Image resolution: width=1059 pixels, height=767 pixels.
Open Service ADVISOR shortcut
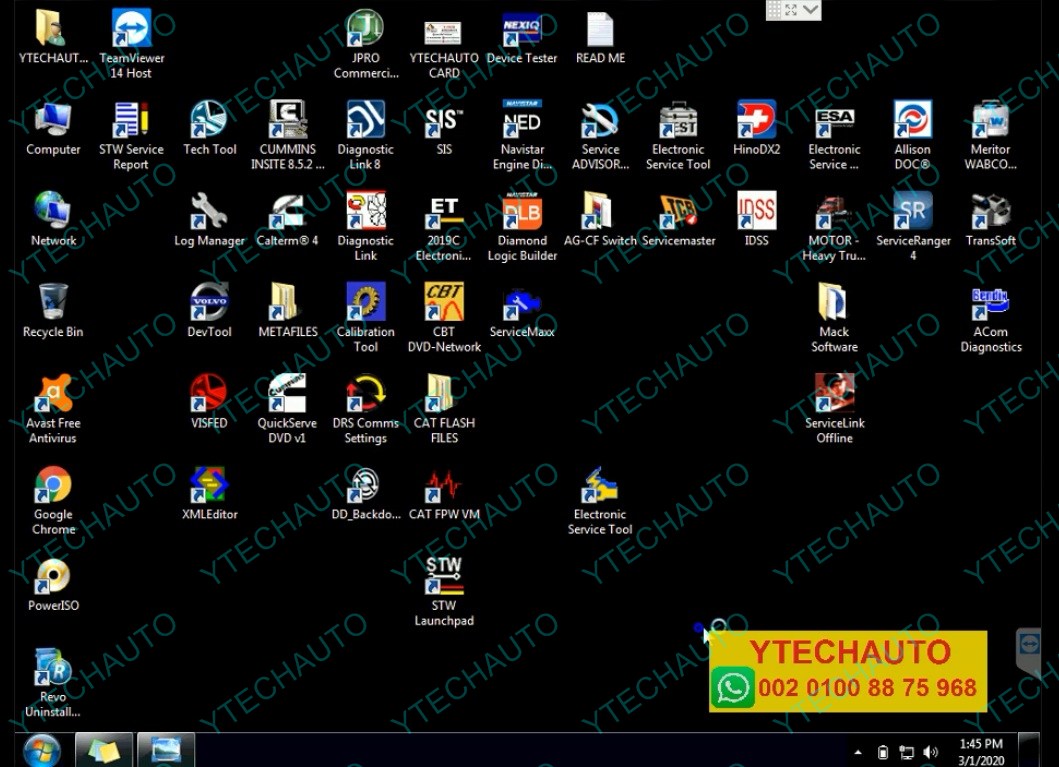[600, 135]
